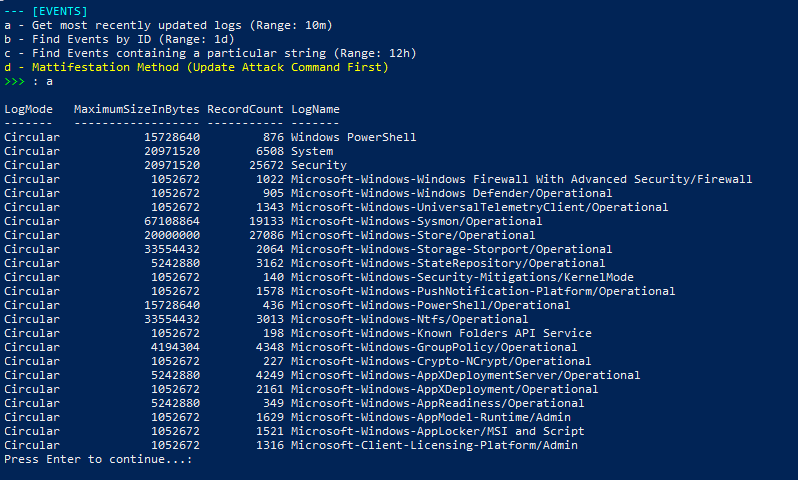Click the AppXDeploymentServer/Operational log name
Screen dimensions: 798x480
point(466,375)
